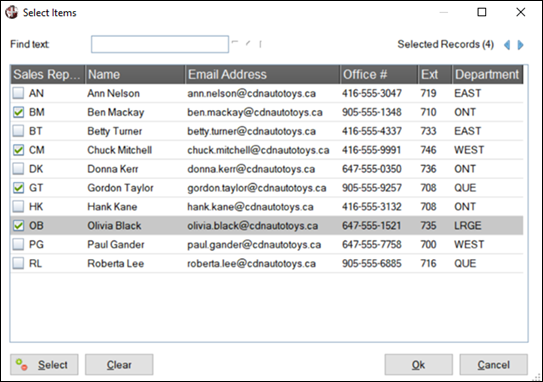Sort by the Sales Rep column header

pos(48,74)
